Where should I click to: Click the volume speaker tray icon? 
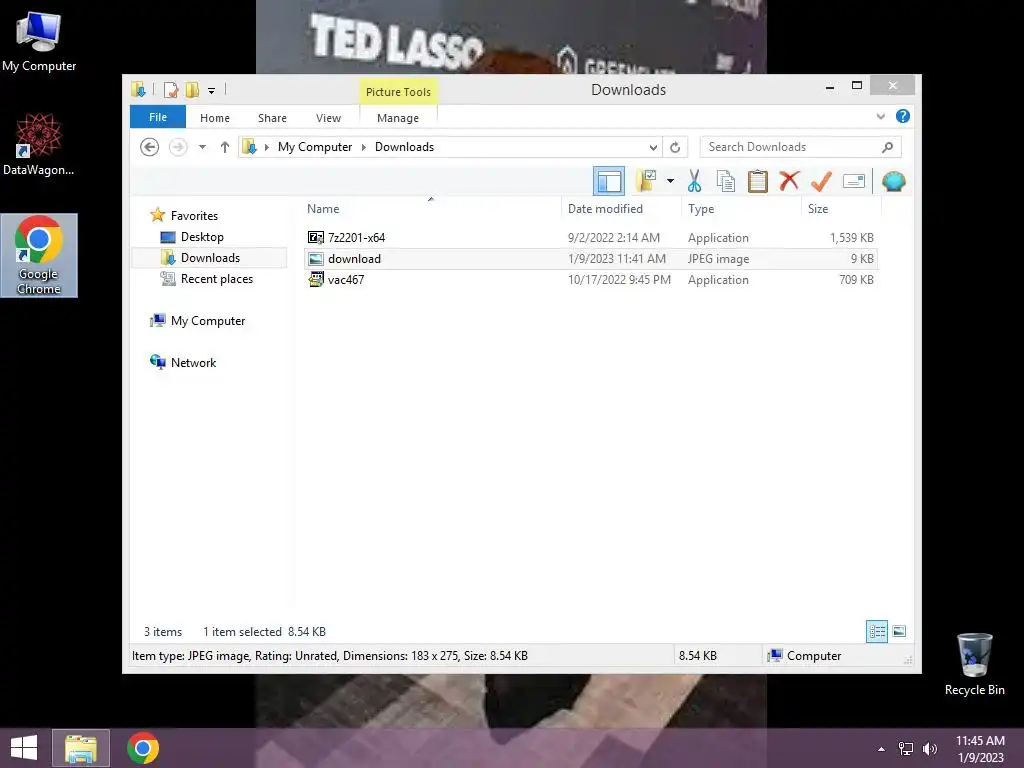(929, 749)
